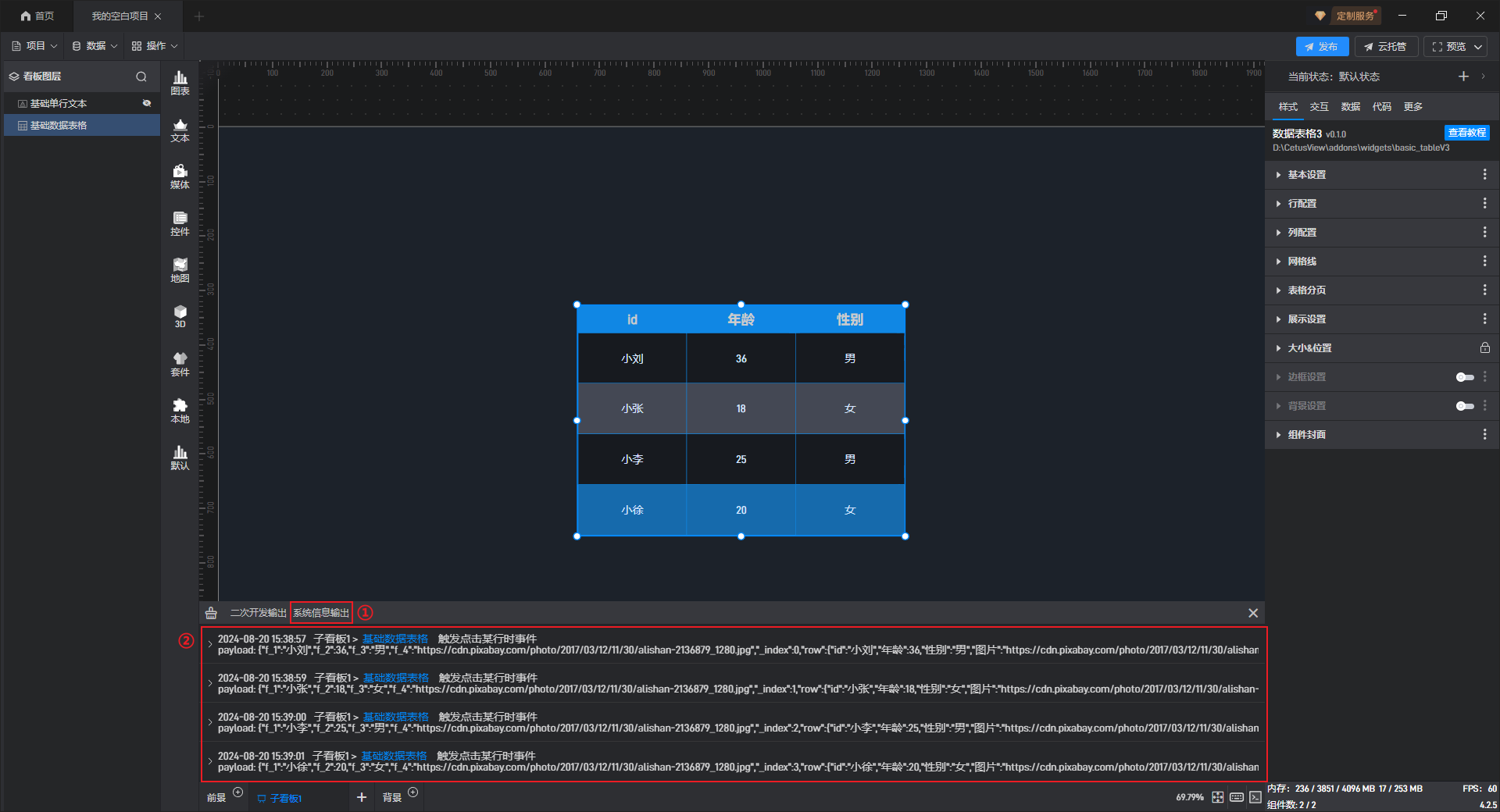Open more options for 网格线
1500x812 pixels.
pos(1485,261)
